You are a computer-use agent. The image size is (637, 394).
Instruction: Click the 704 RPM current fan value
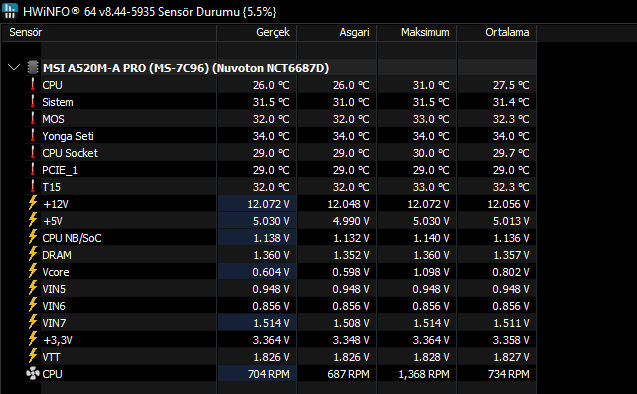[x=269, y=374]
